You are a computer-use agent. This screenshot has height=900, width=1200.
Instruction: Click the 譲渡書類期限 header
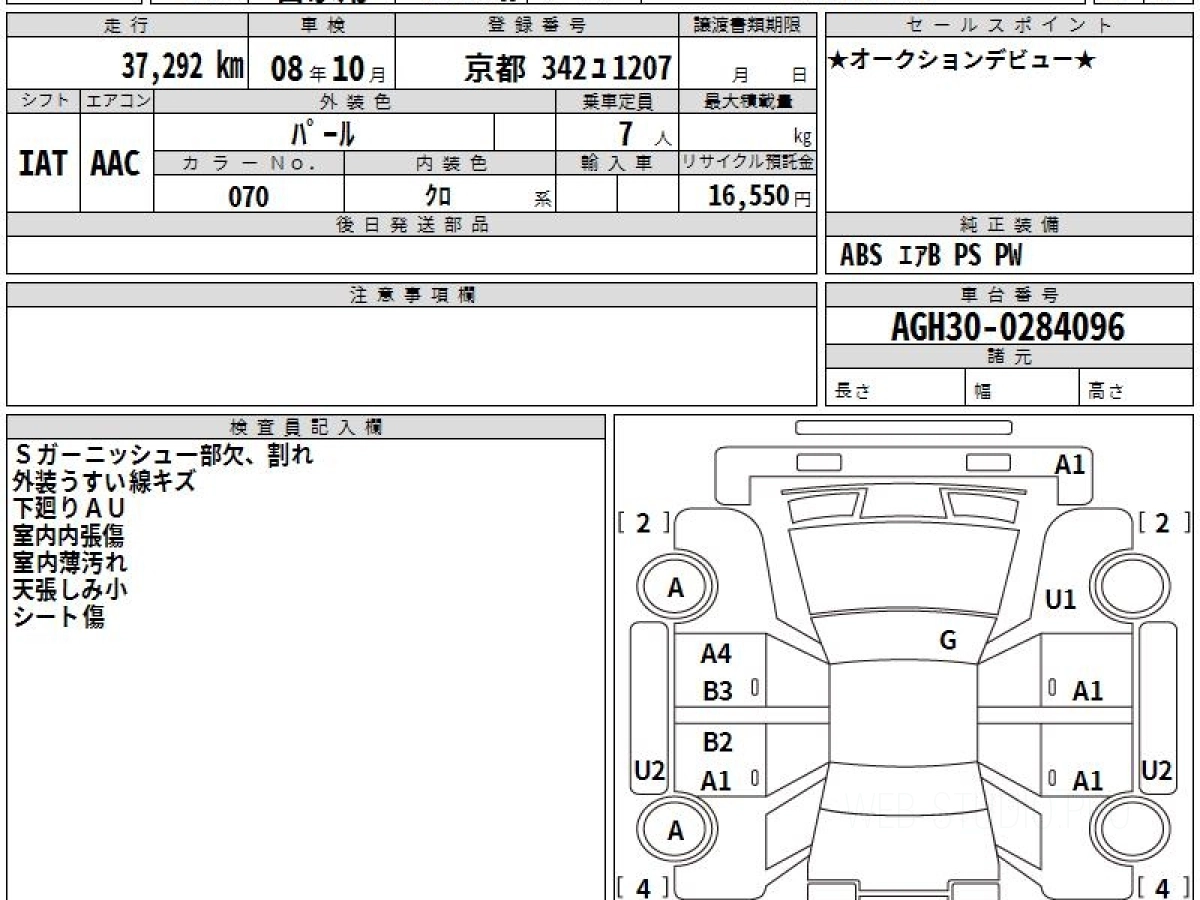click(748, 26)
